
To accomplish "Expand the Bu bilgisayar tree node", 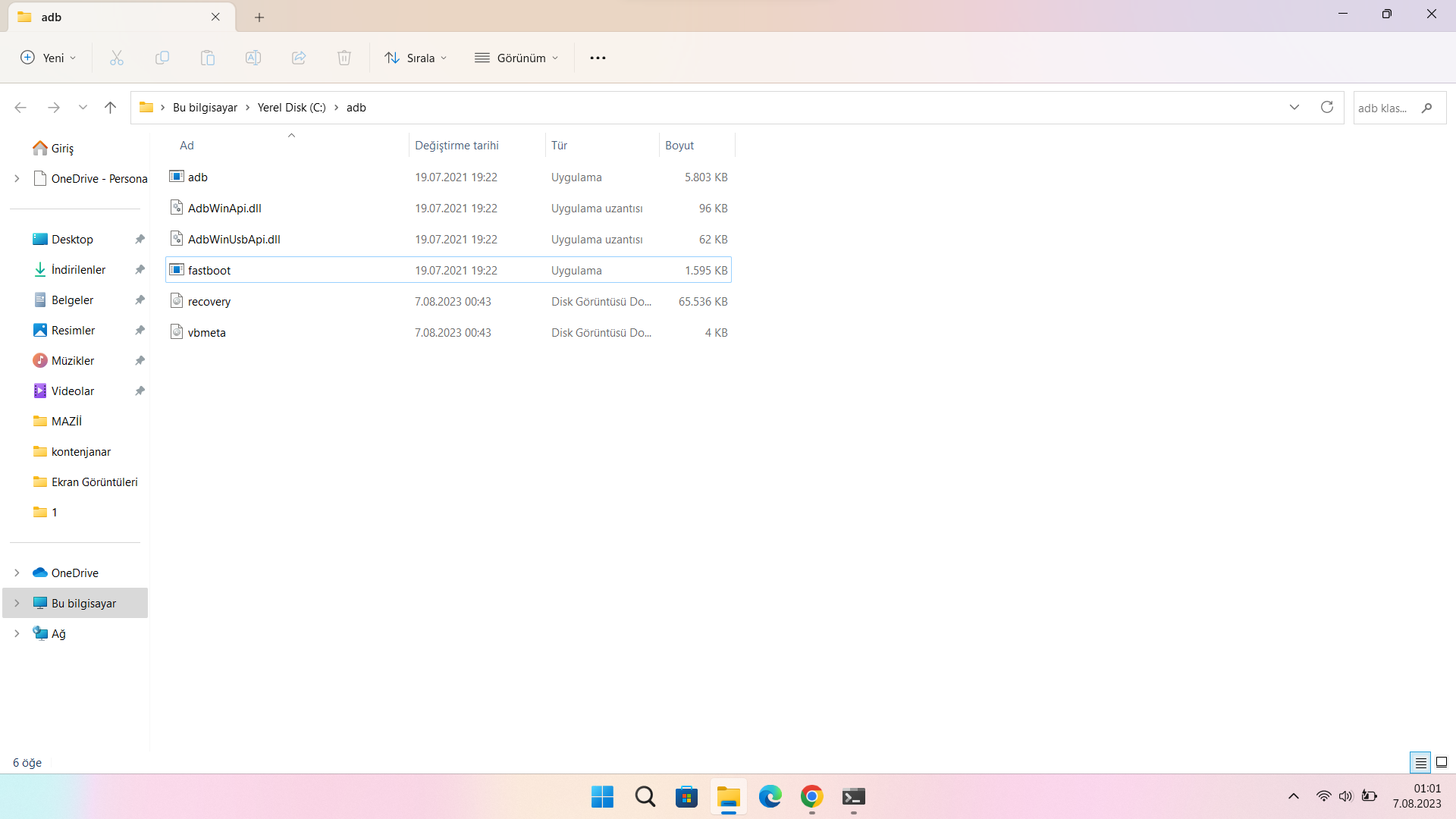I will click(17, 604).
